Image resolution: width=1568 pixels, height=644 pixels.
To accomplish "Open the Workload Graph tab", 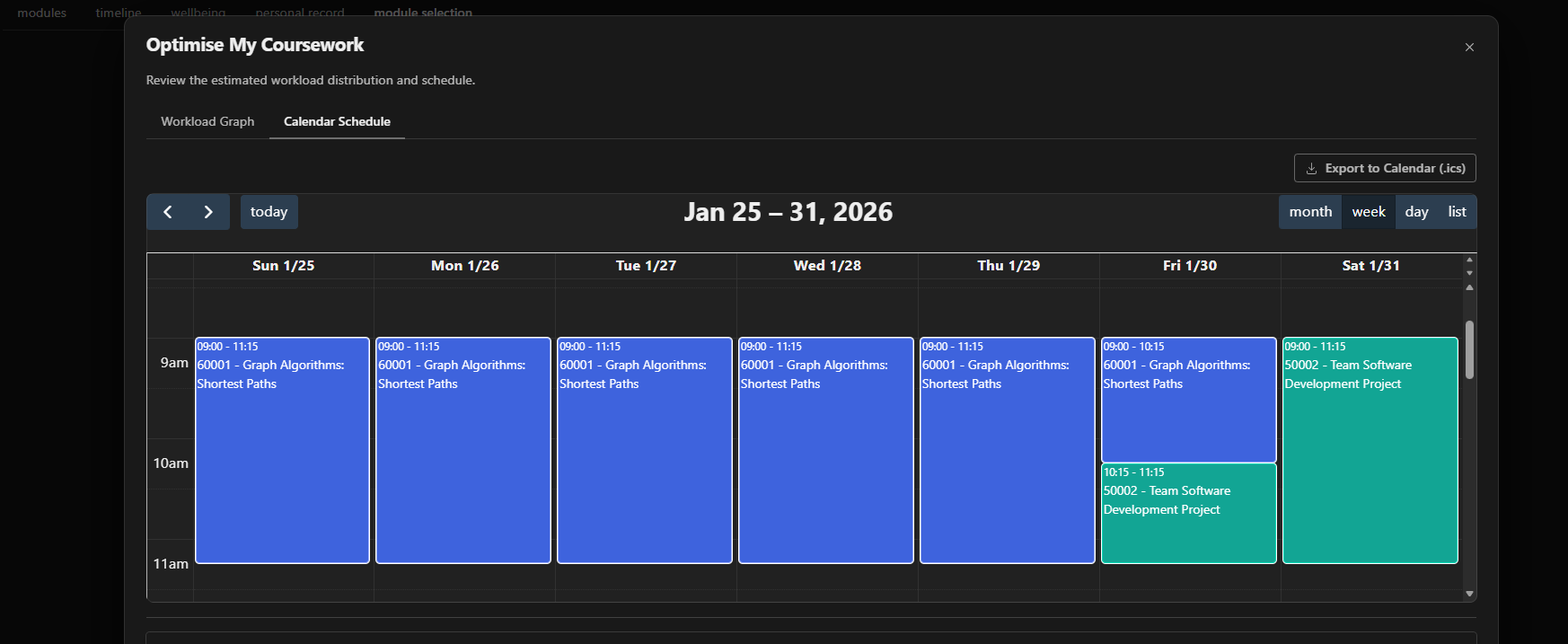I will pos(207,121).
